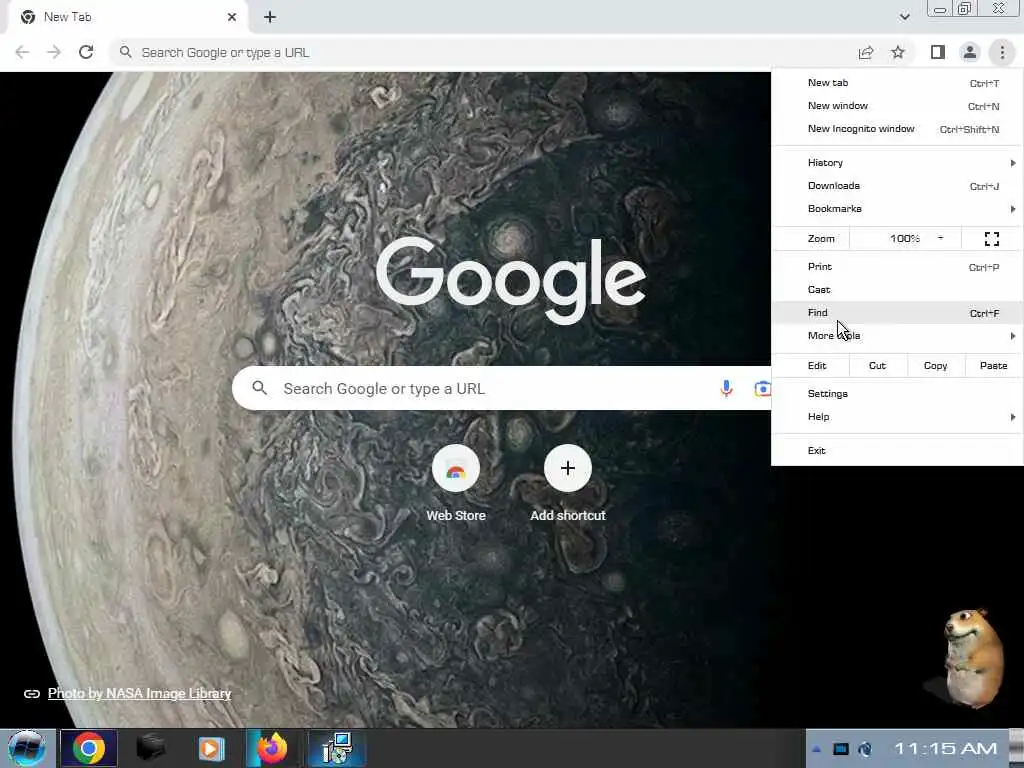Close the New Tab tab
Screen dimensions: 1024x768
tap(232, 17)
